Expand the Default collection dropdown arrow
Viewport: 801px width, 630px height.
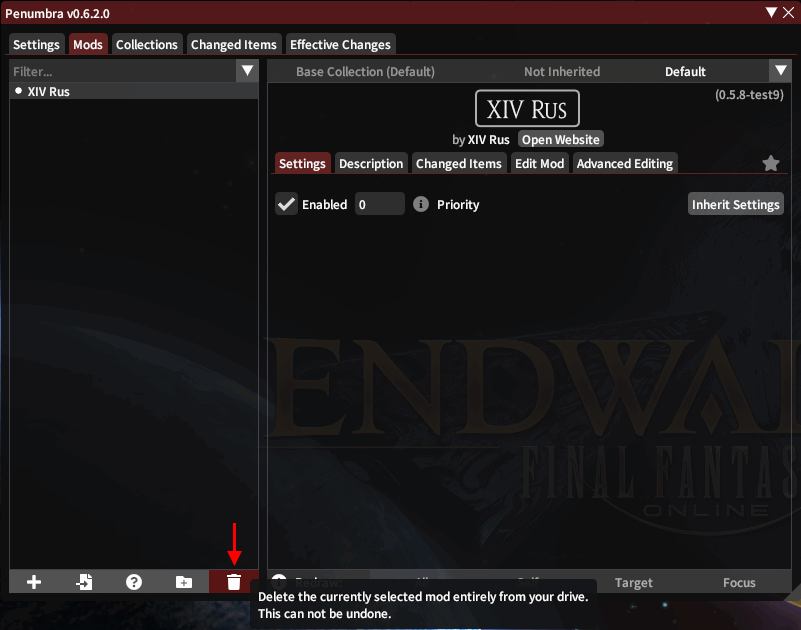tap(781, 71)
